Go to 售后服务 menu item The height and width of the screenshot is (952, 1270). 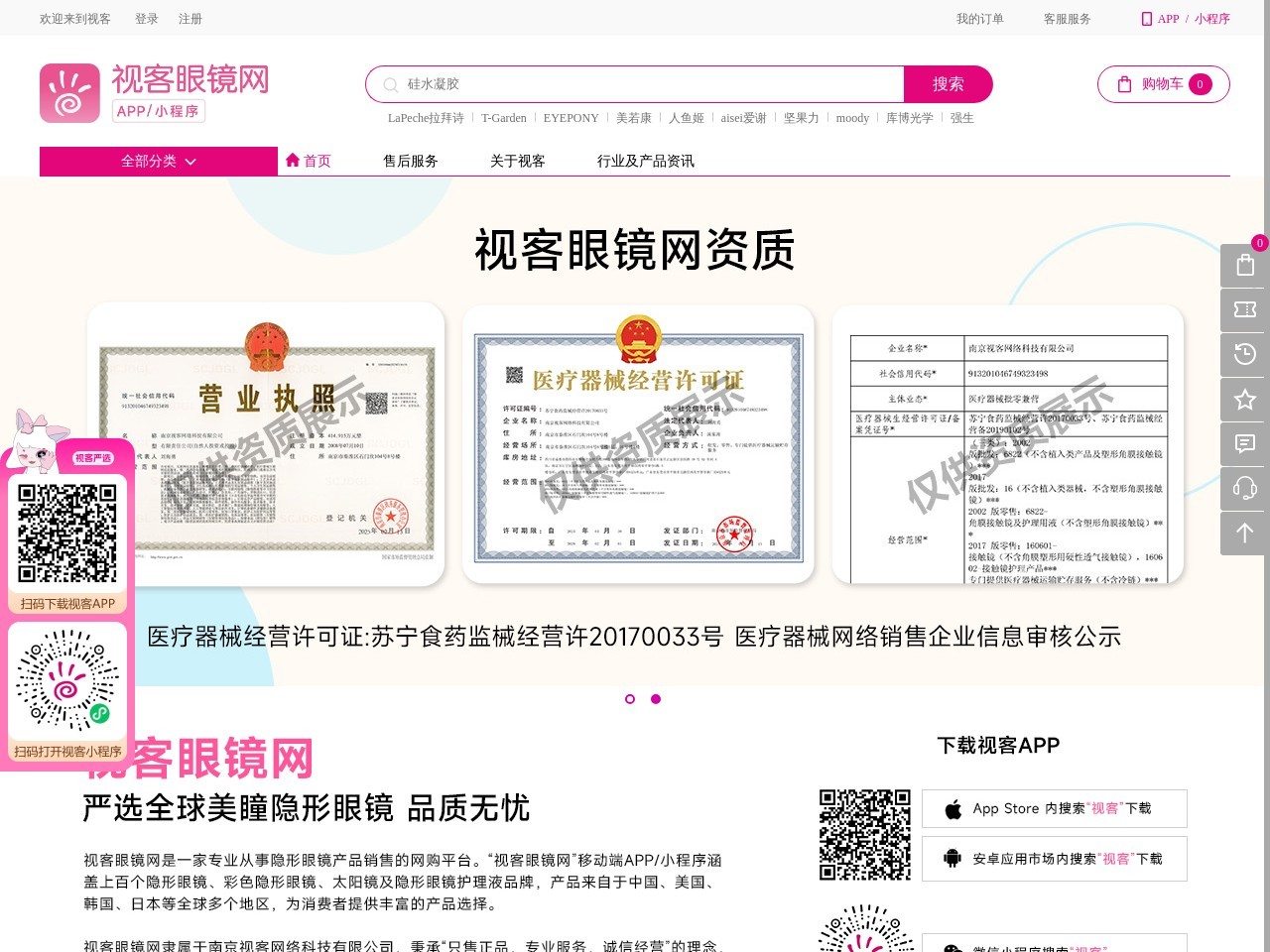[411, 162]
